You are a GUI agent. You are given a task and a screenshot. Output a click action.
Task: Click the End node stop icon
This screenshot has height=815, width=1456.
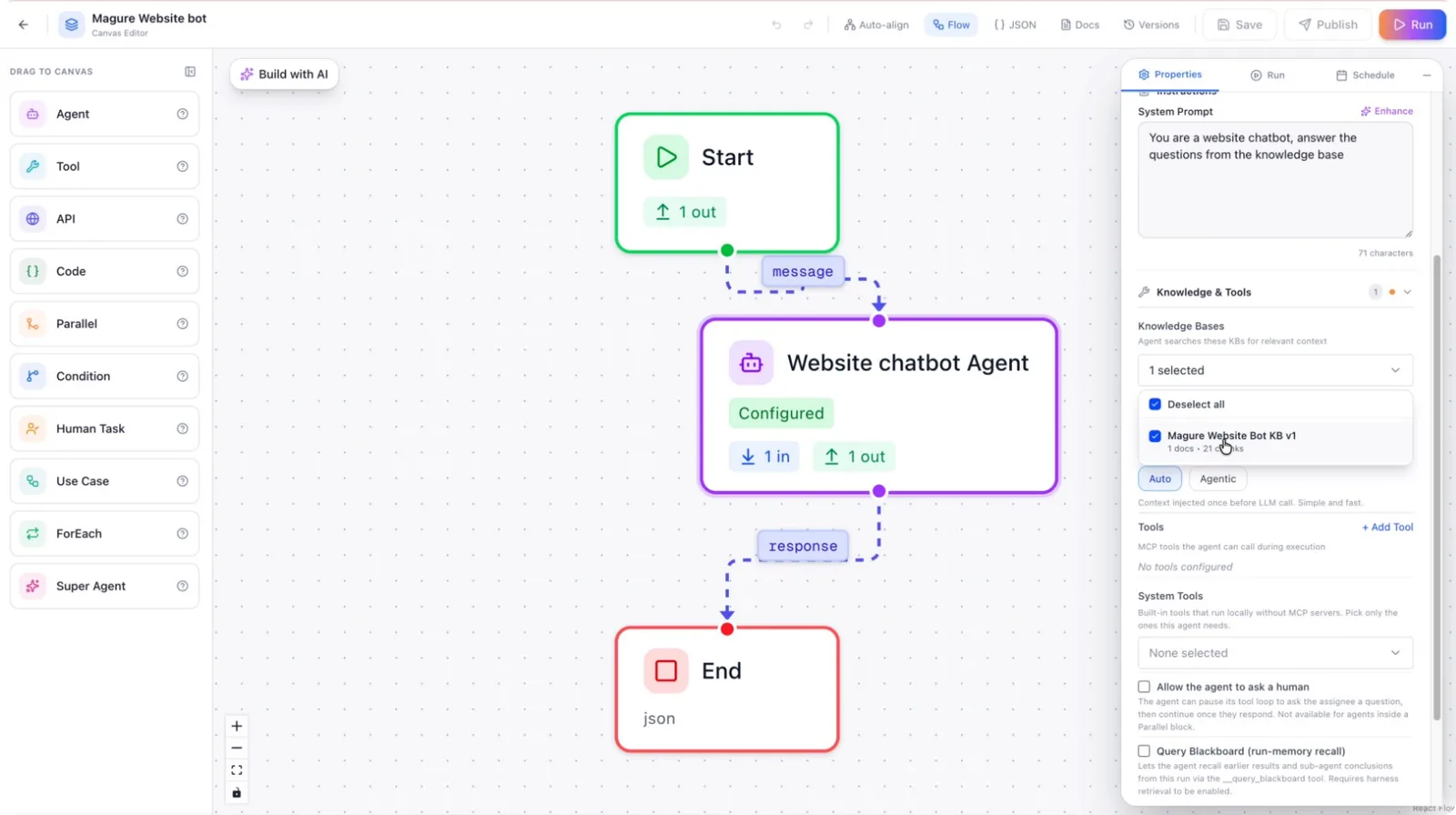tap(666, 671)
